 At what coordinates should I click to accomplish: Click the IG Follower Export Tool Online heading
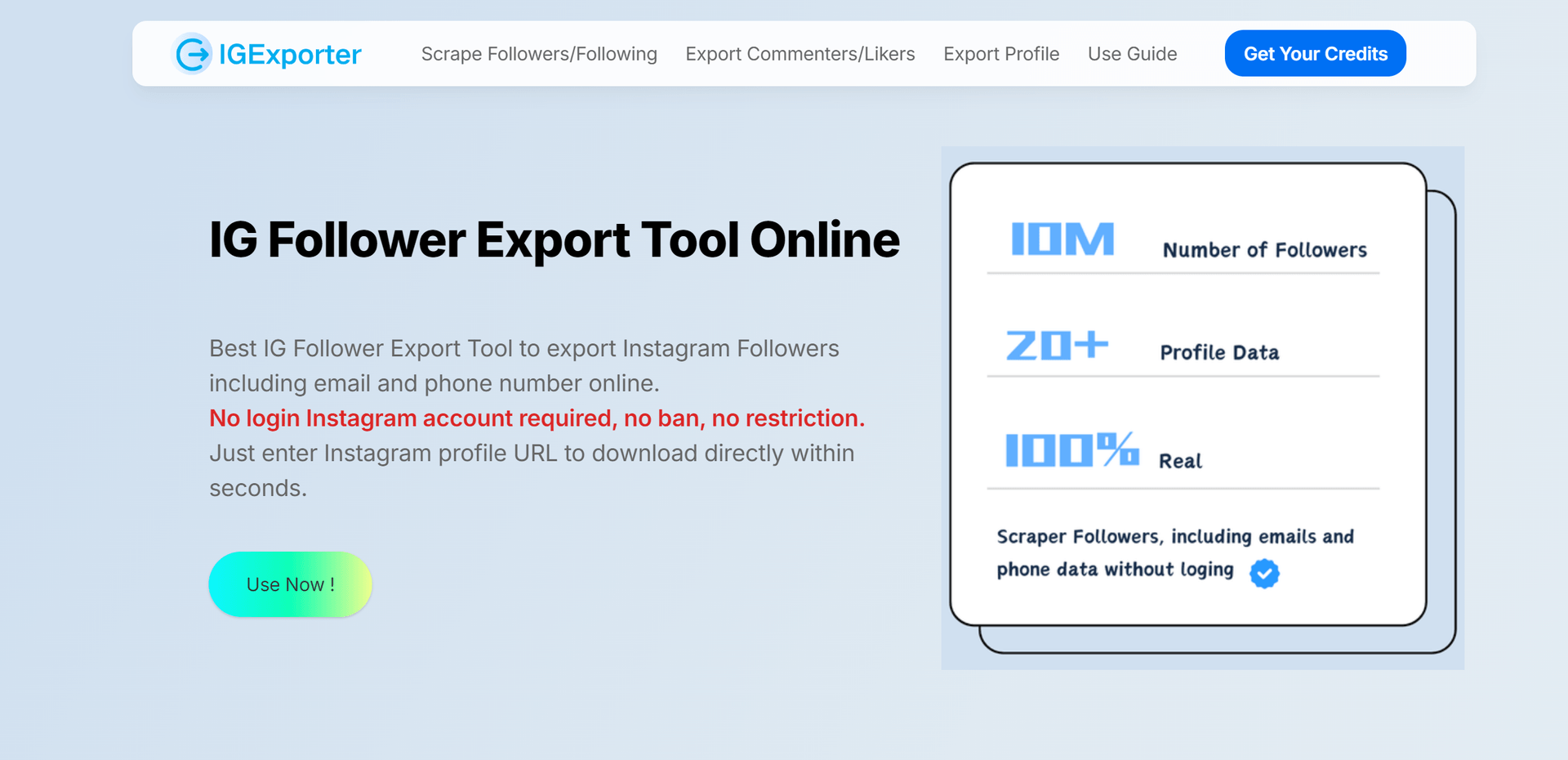click(554, 239)
